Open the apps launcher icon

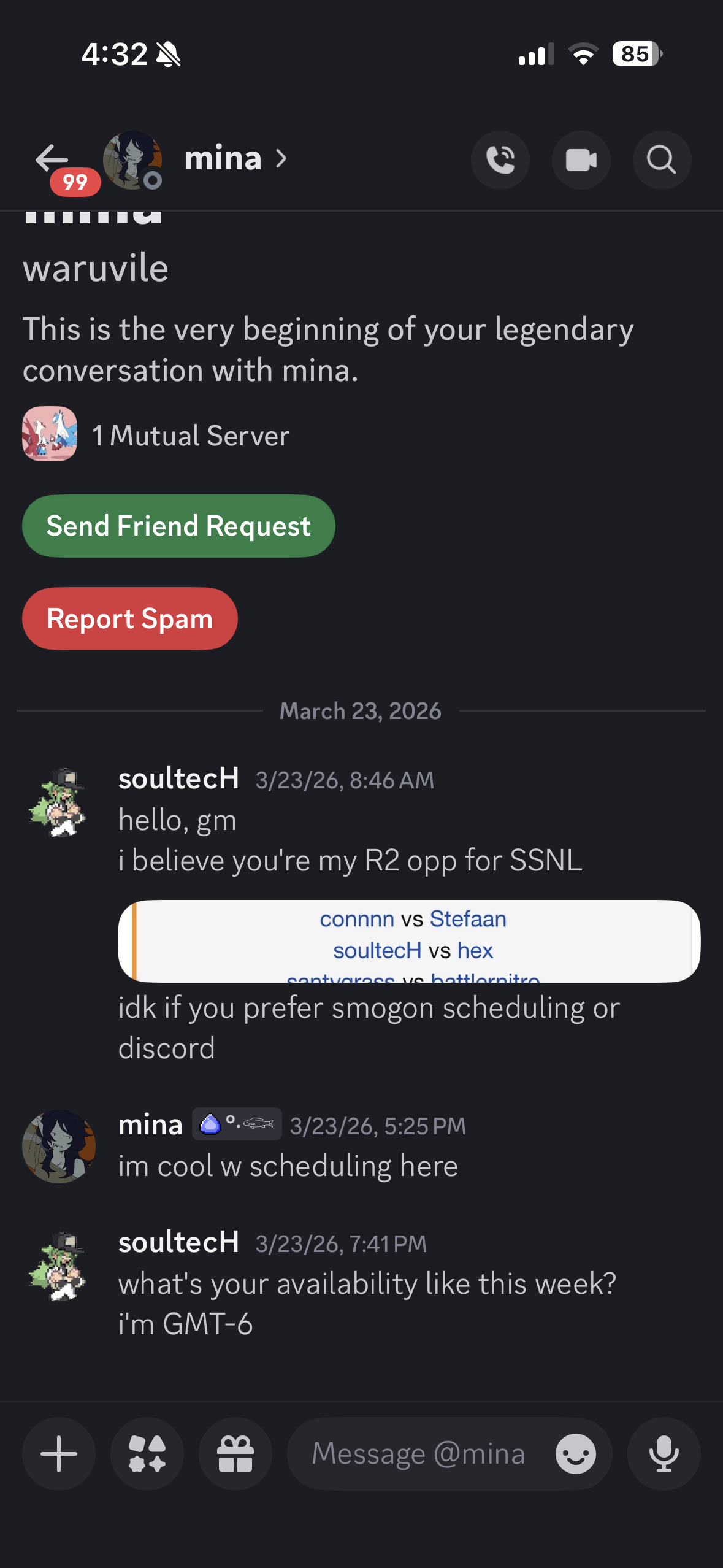[147, 1453]
